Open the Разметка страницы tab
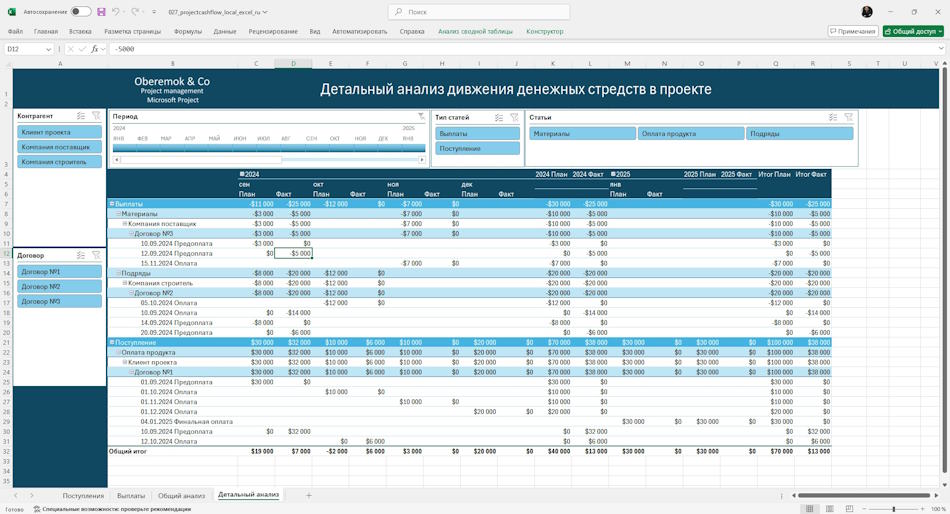 133,31
